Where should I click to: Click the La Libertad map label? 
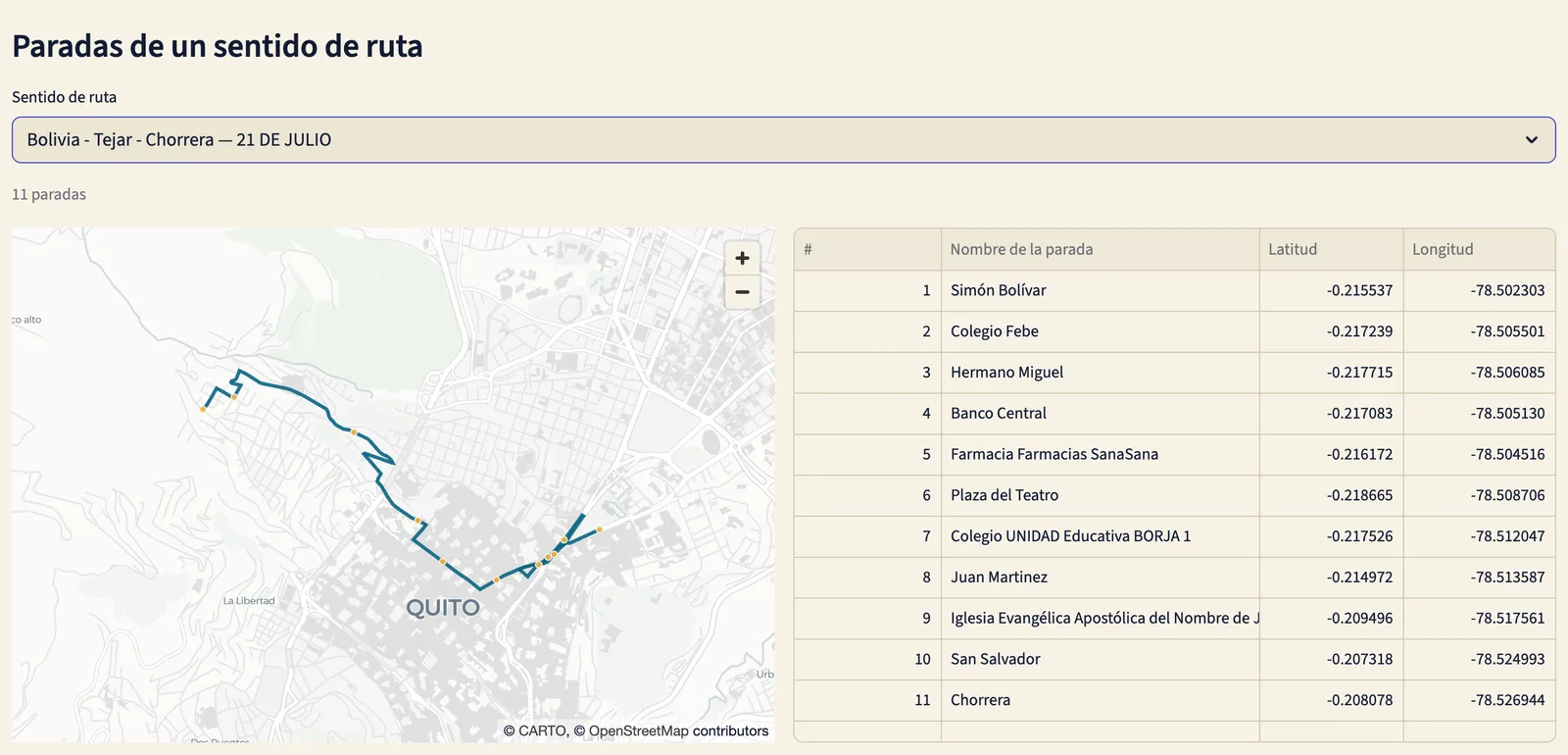pos(249,601)
